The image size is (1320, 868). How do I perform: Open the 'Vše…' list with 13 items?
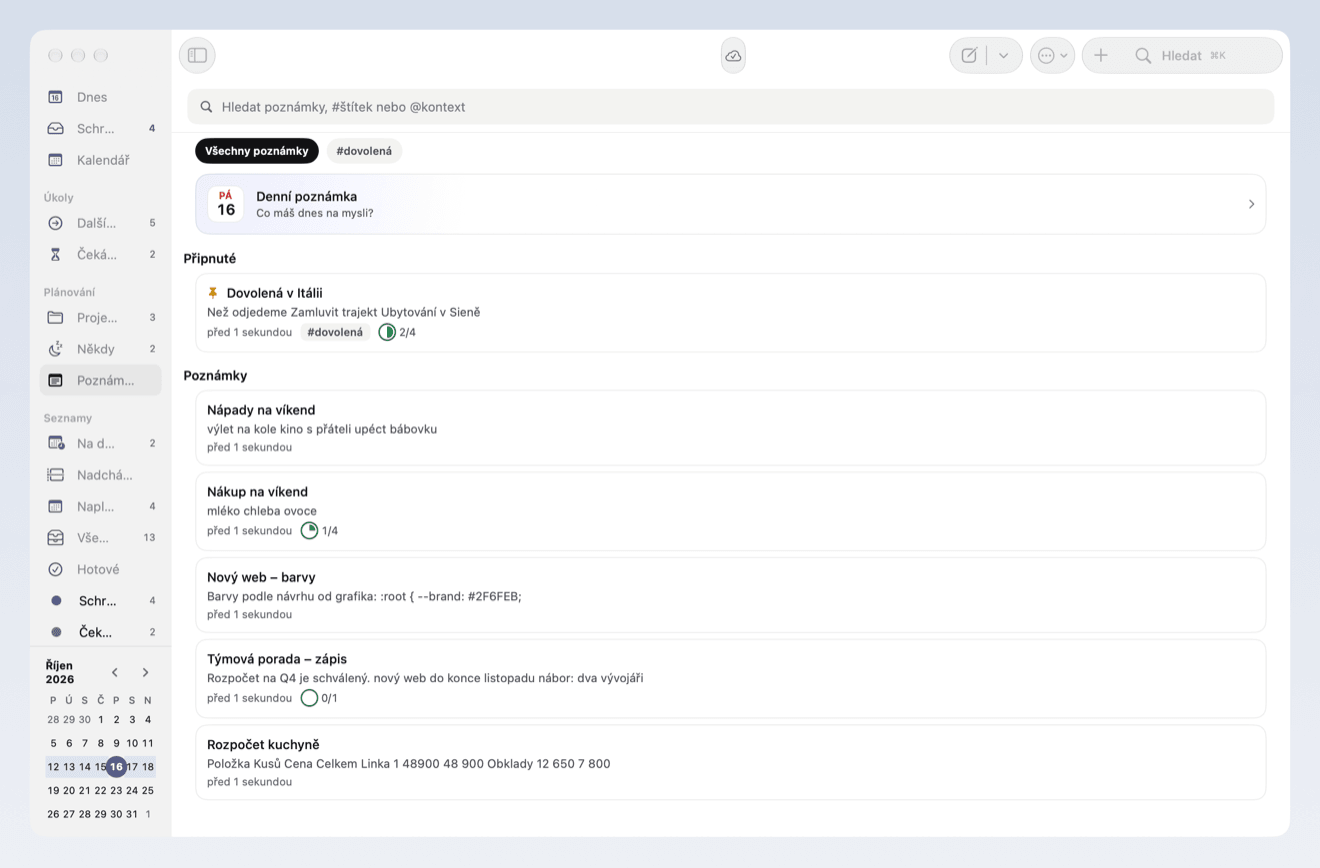pyautogui.click(x=100, y=537)
